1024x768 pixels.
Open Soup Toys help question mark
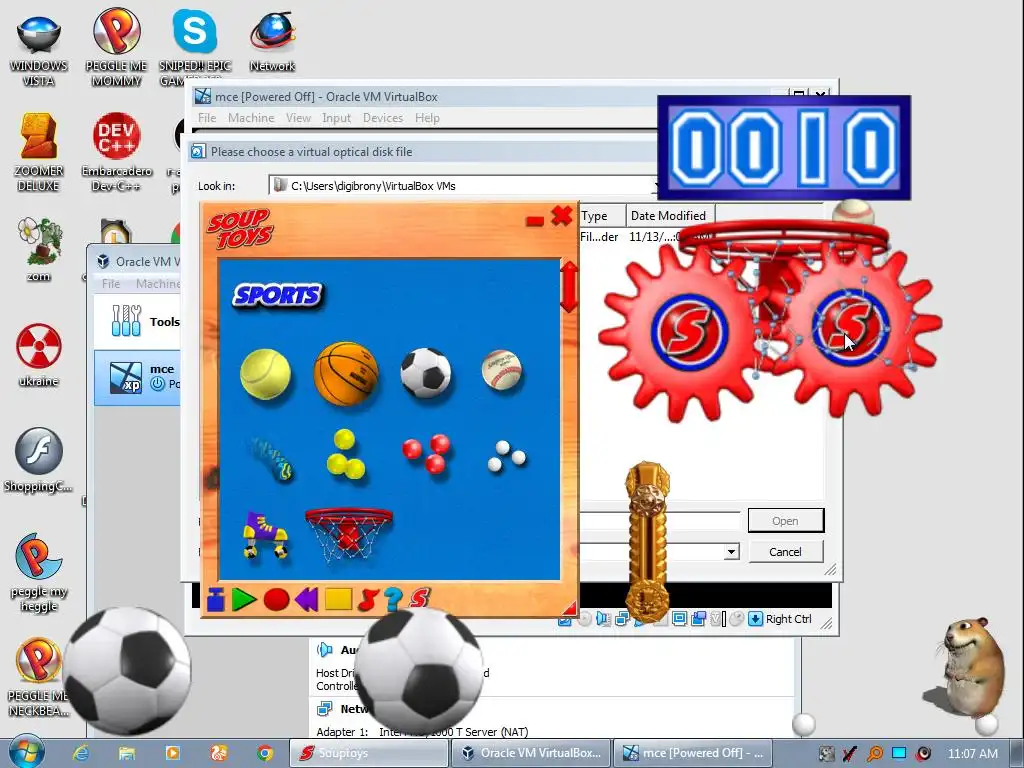pyautogui.click(x=392, y=600)
